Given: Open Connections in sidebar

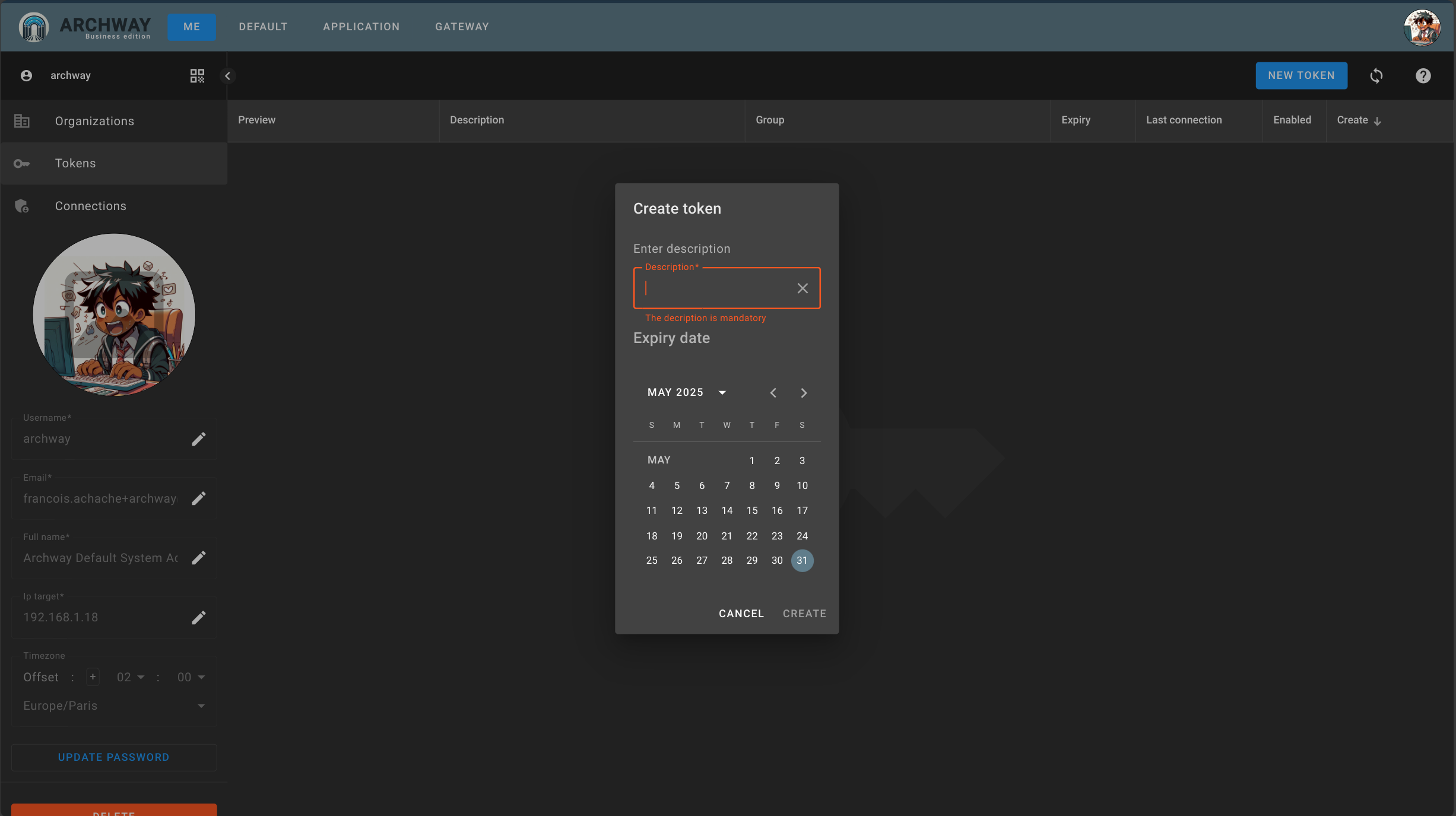Looking at the screenshot, I should click(x=114, y=206).
